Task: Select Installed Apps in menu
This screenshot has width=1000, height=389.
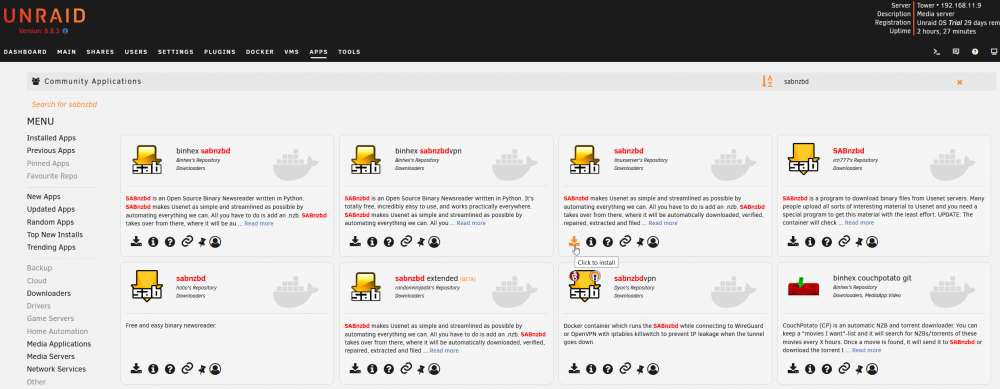Action: [51, 138]
